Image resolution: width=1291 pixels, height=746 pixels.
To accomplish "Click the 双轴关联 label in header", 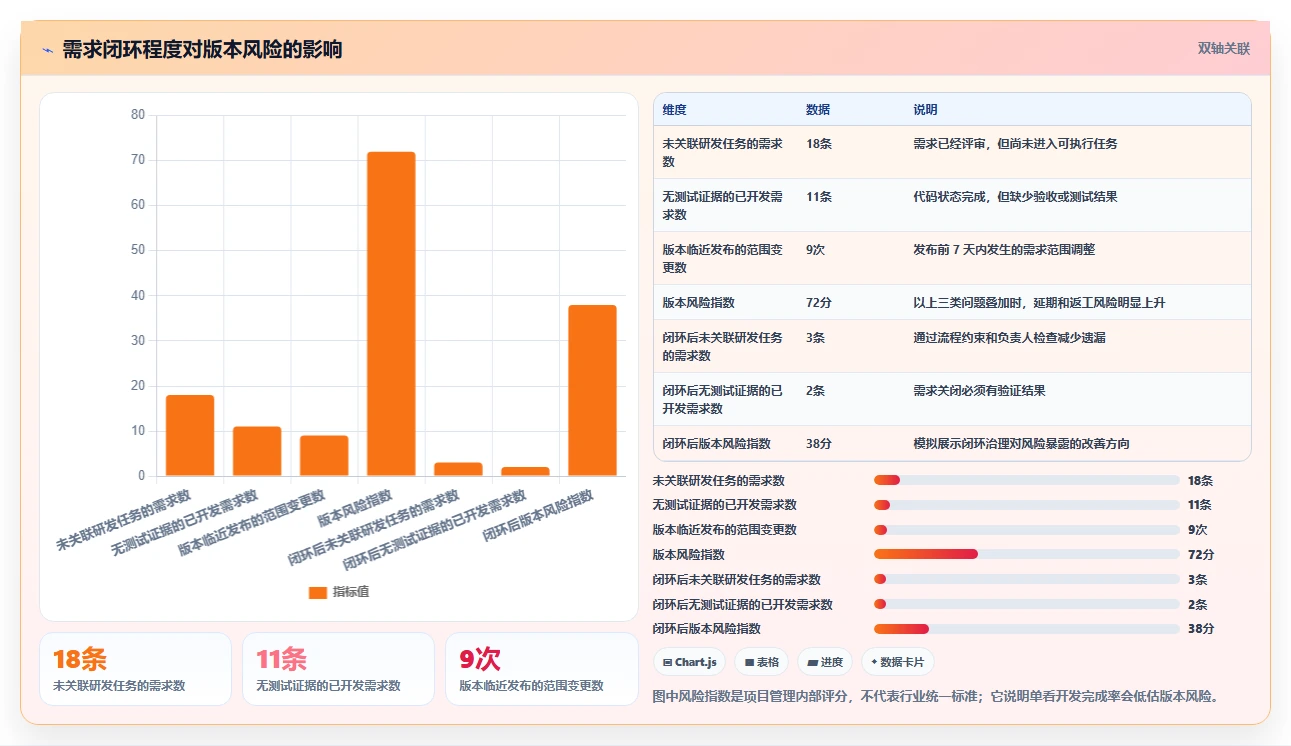I will (1224, 48).
